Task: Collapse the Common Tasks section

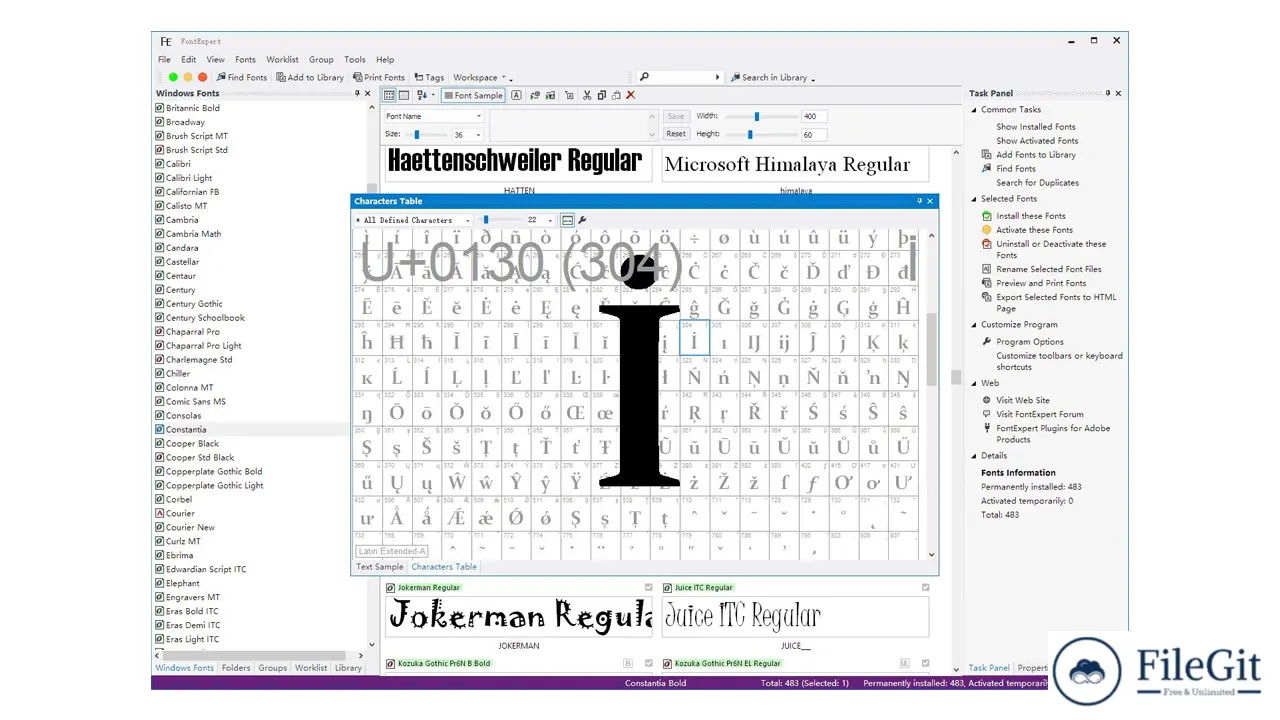Action: (x=975, y=110)
